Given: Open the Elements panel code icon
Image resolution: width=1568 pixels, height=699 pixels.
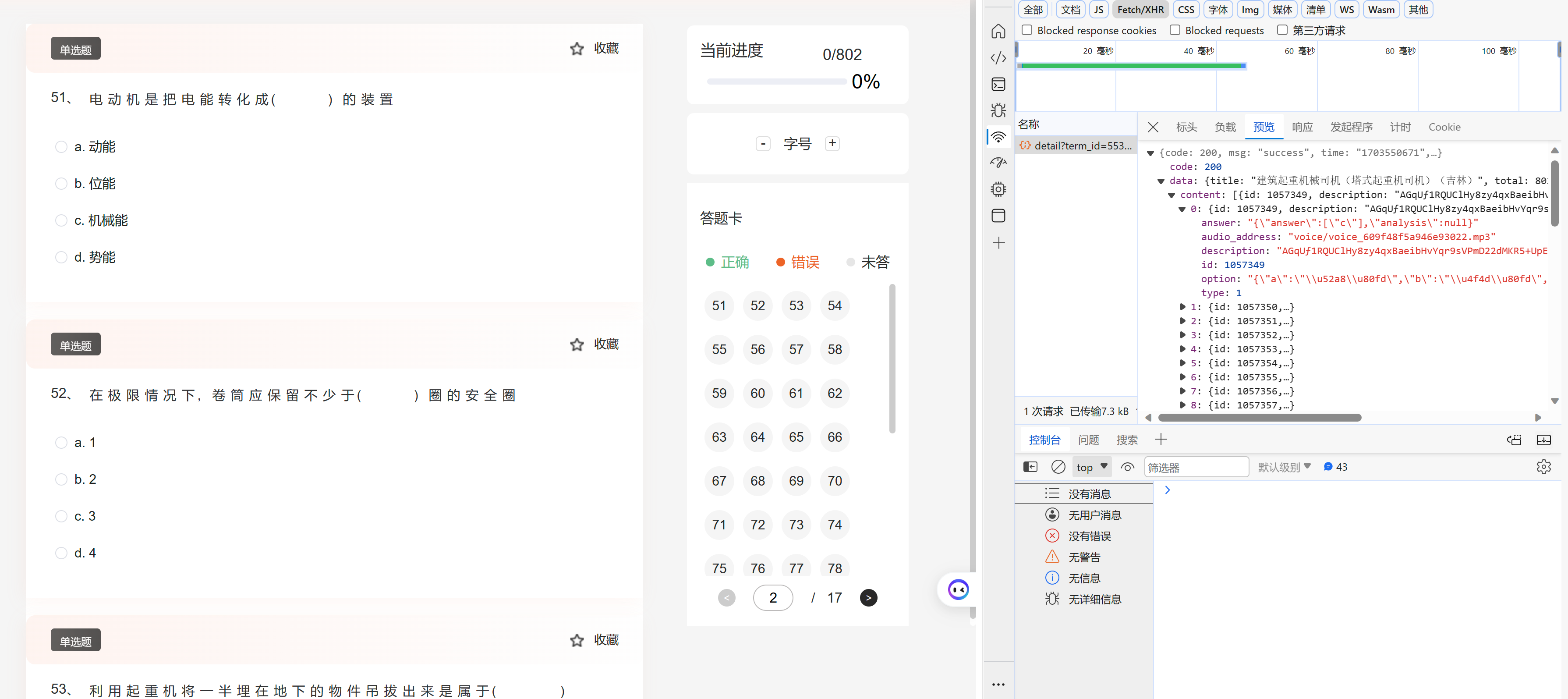Looking at the screenshot, I should click(998, 58).
